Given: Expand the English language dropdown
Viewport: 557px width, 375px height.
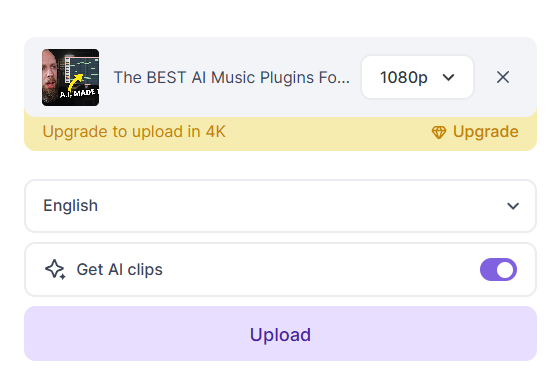Looking at the screenshot, I should [x=280, y=206].
